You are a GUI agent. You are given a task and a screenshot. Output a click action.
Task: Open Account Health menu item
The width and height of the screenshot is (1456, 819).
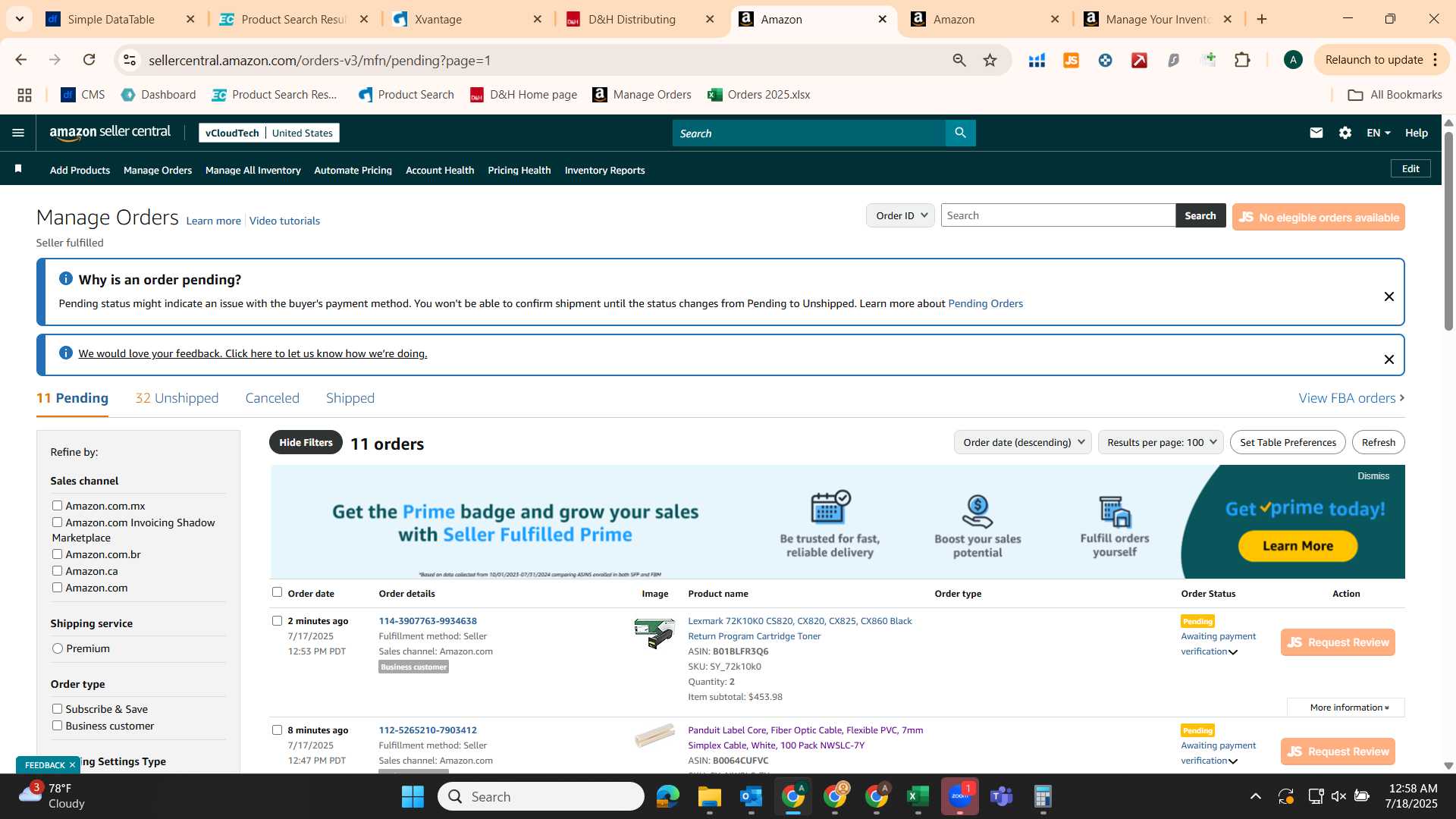click(440, 170)
